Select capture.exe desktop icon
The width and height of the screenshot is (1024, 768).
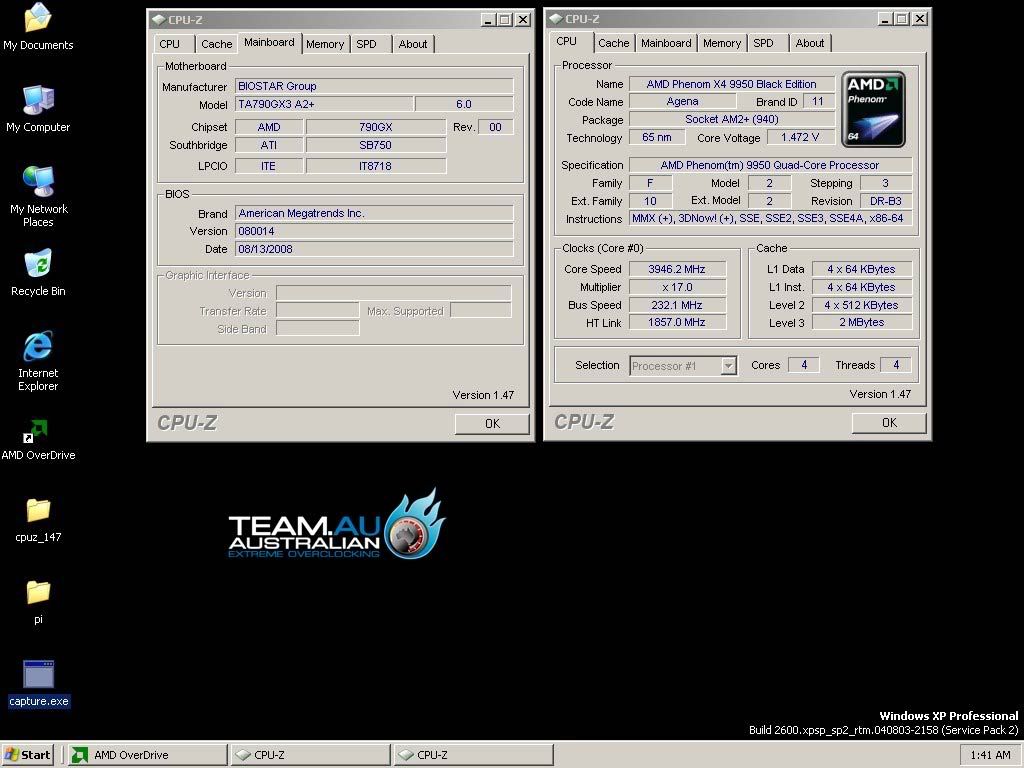click(39, 684)
